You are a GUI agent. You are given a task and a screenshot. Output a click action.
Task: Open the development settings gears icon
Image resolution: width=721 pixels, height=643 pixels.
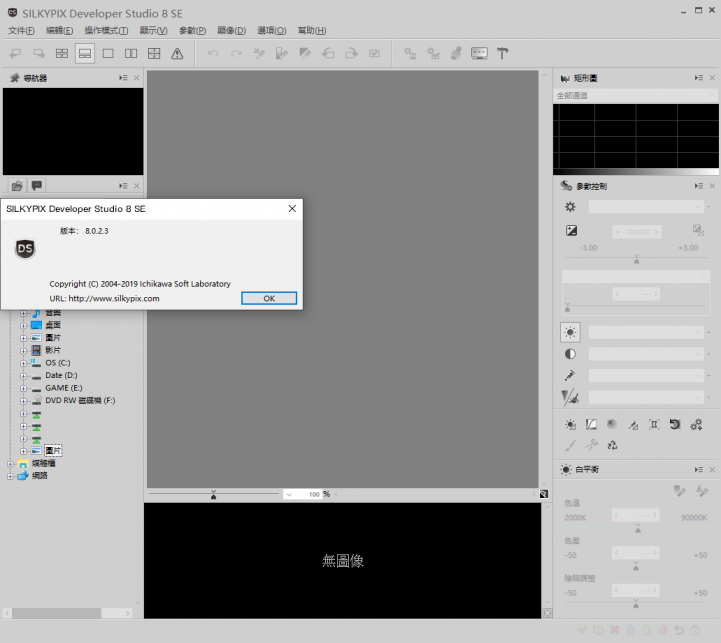coord(696,425)
